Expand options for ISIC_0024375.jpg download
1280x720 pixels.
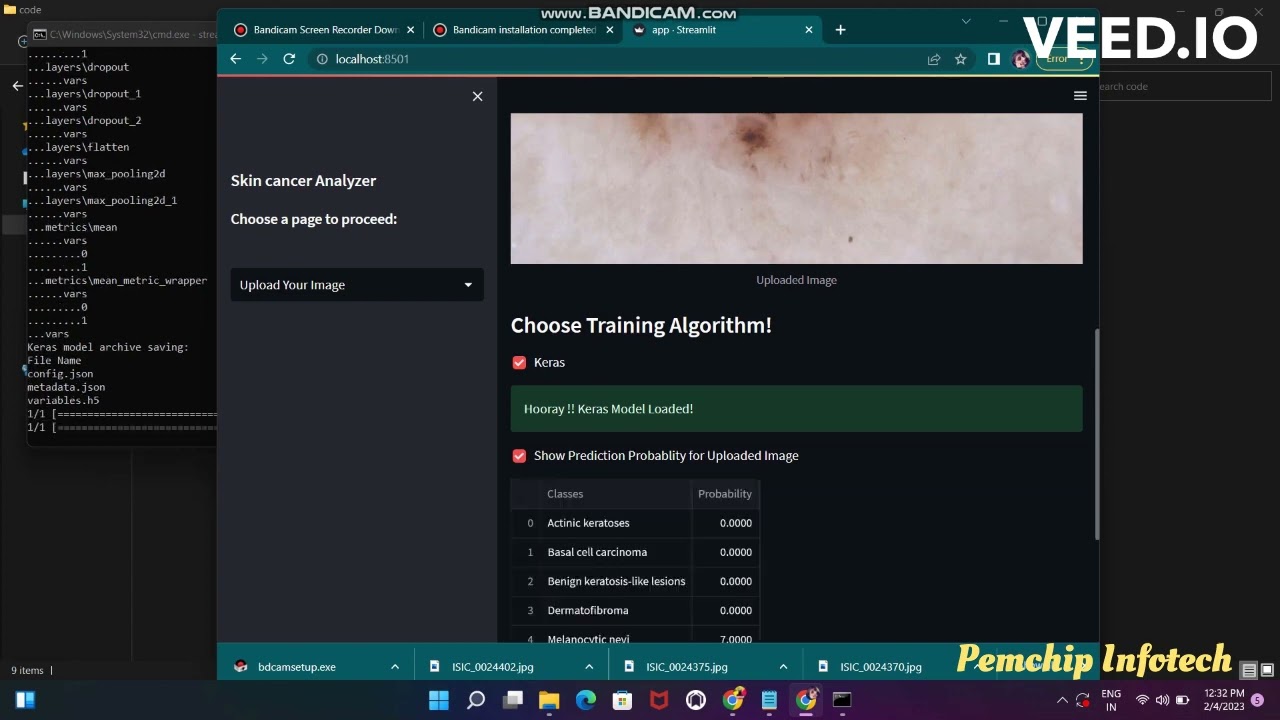coord(783,667)
